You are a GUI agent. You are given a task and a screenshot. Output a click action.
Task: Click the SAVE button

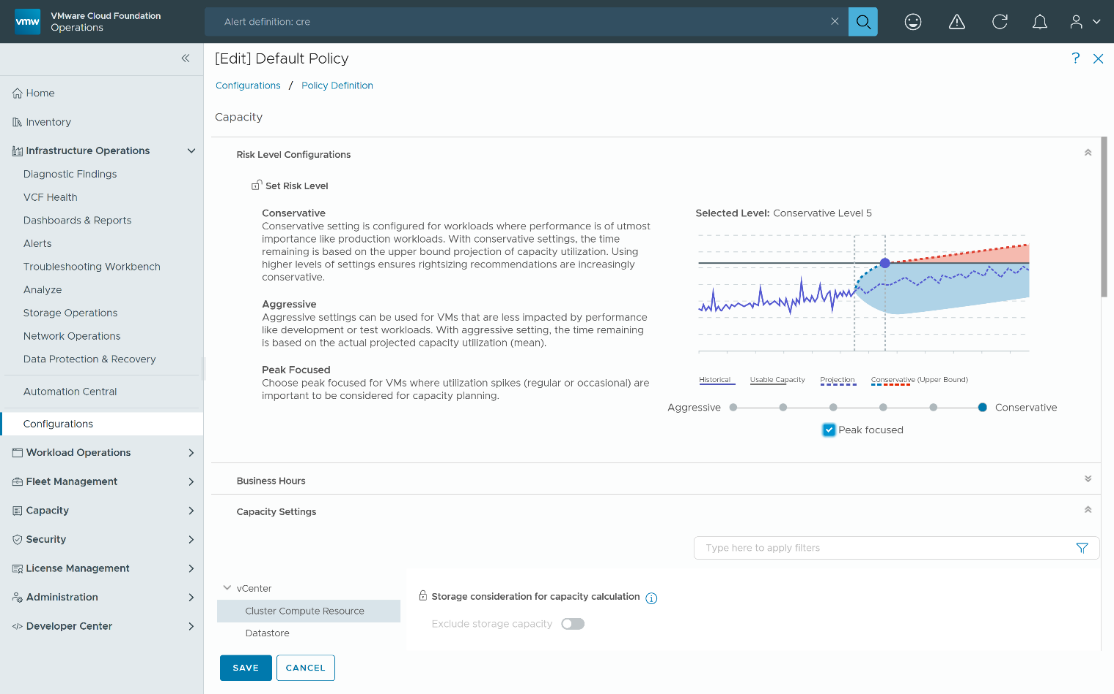click(245, 667)
